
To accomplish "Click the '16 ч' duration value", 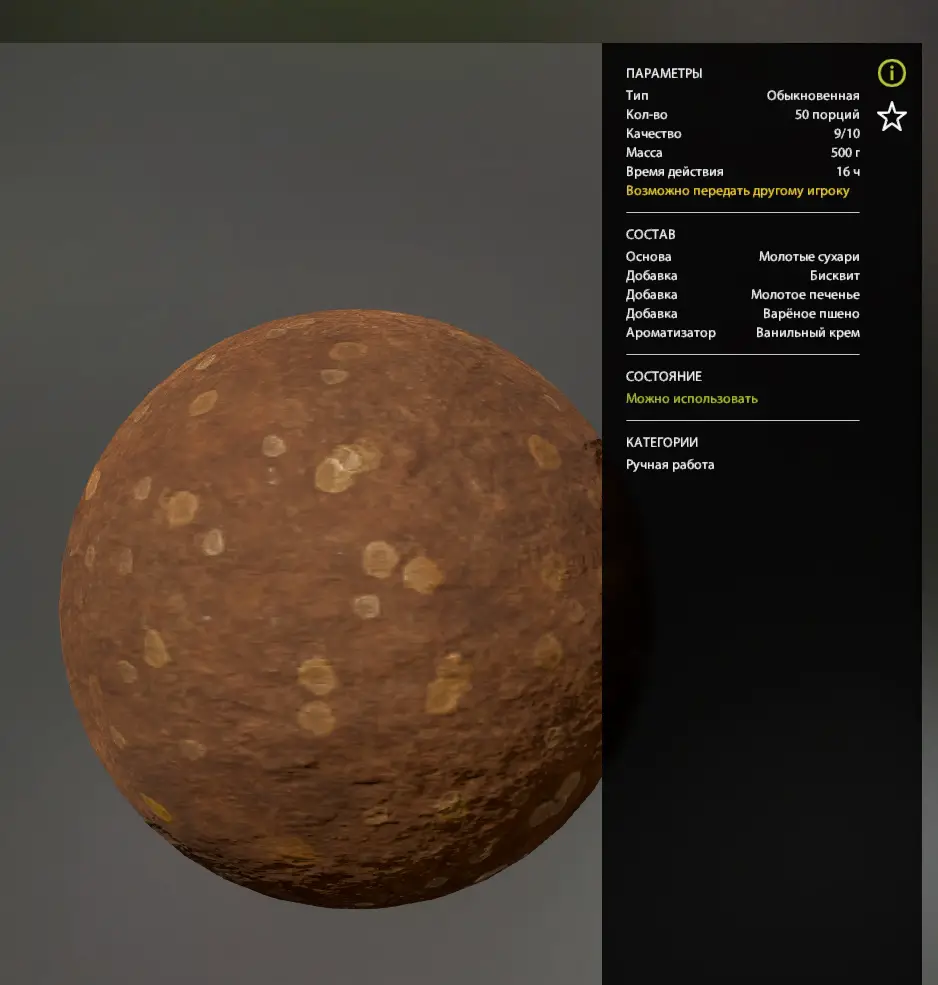I will [x=848, y=171].
